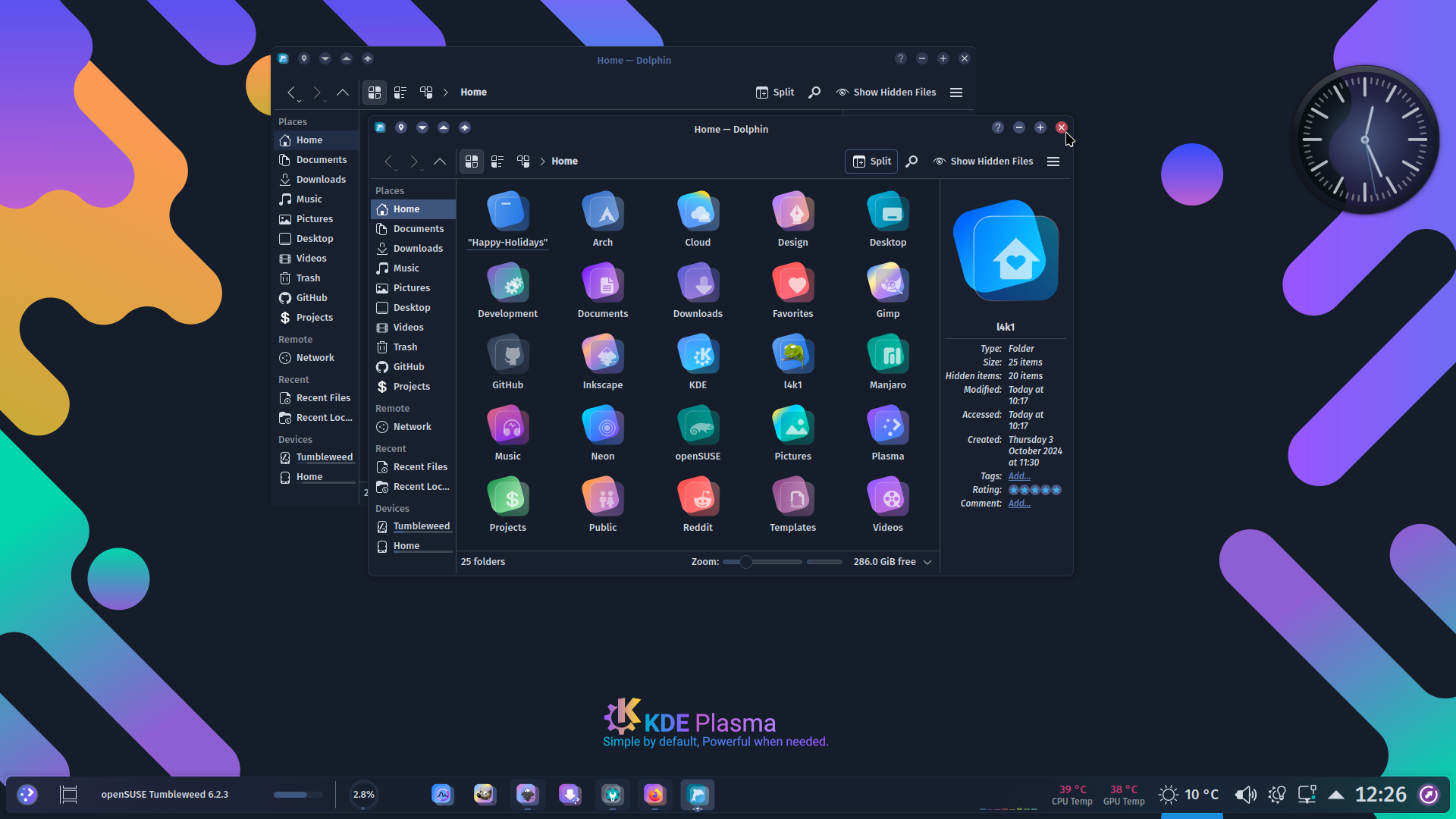Toggle Split view in front Dolphin window

pyautogui.click(x=871, y=162)
